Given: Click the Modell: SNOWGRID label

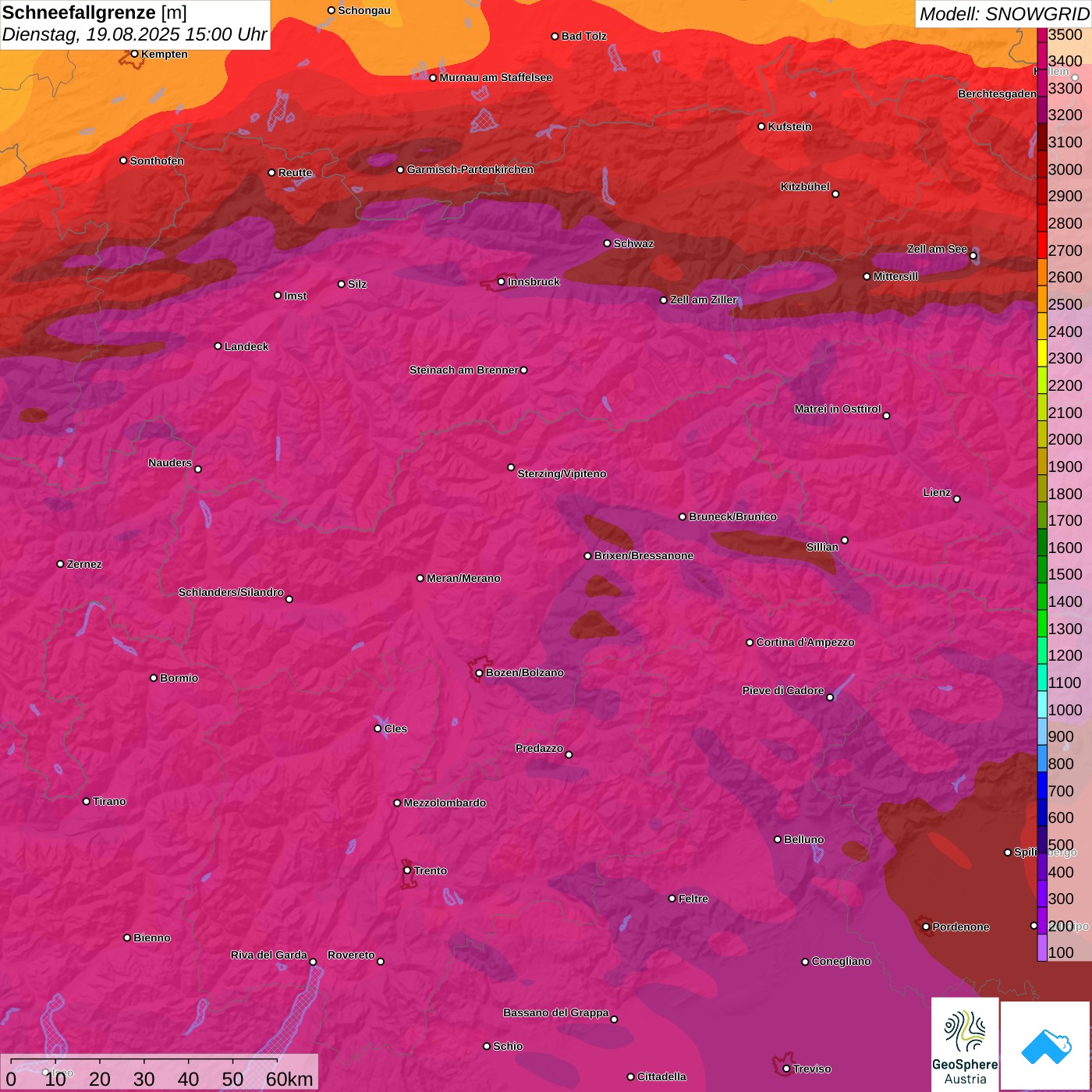Looking at the screenshot, I should 1004,13.
